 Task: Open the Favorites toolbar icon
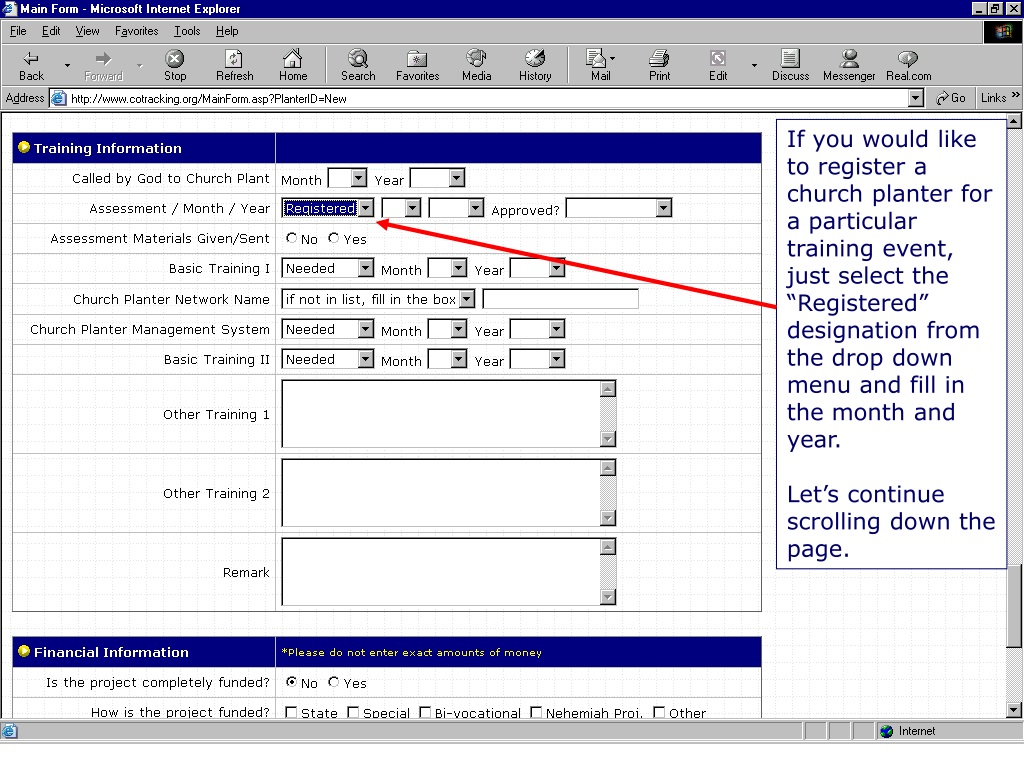[x=417, y=65]
